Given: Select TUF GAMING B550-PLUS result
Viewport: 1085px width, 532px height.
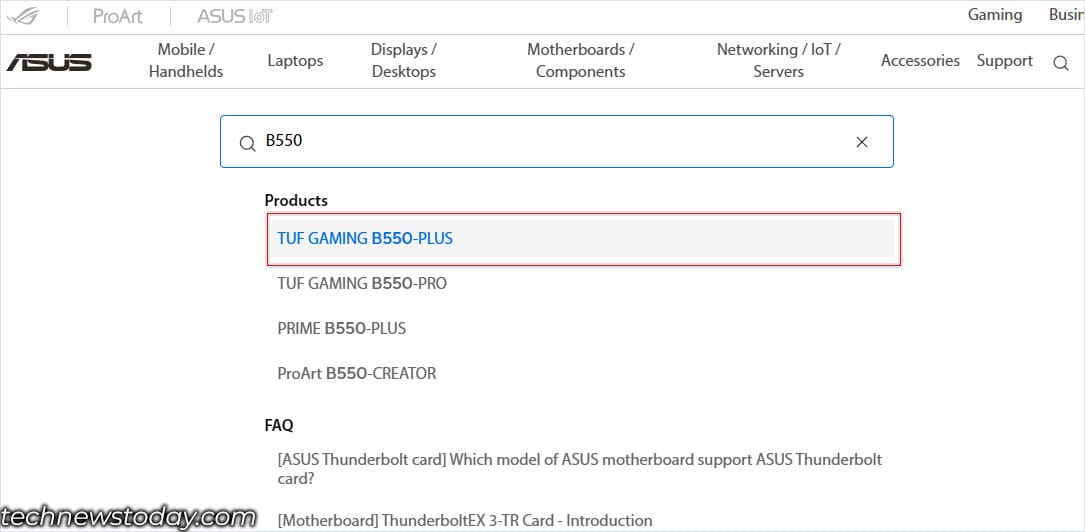Looking at the screenshot, I should (583, 239).
